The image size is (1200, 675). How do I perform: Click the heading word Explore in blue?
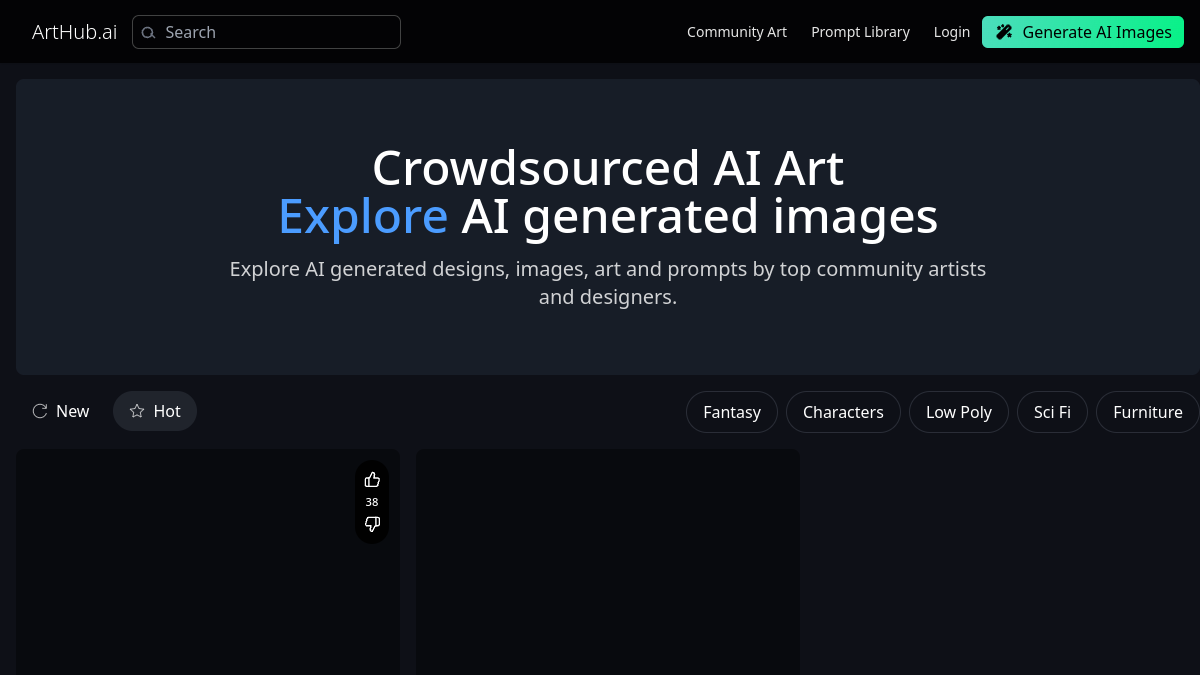pos(363,216)
